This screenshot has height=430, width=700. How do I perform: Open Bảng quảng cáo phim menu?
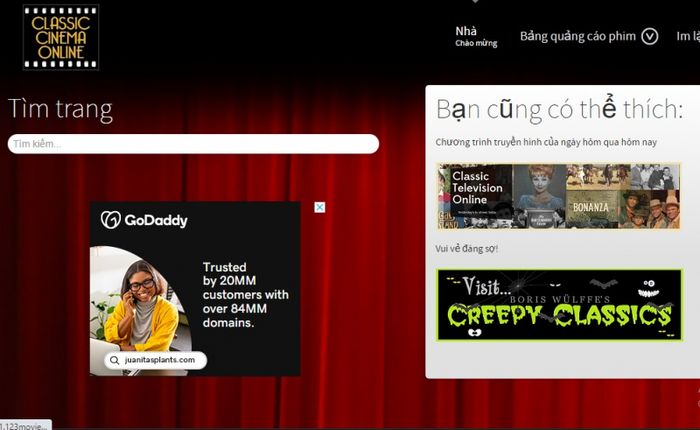[x=578, y=36]
